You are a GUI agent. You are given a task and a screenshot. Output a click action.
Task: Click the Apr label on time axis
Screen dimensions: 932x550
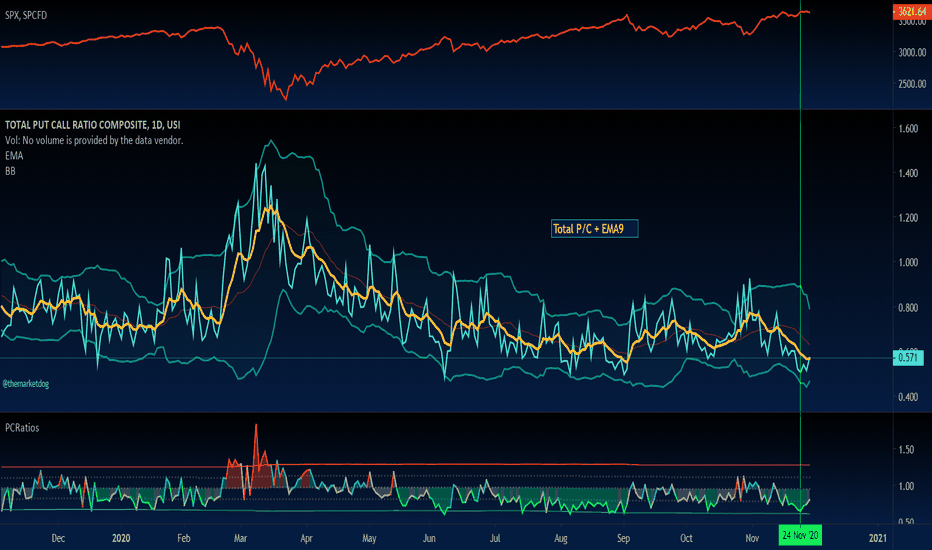[306, 539]
